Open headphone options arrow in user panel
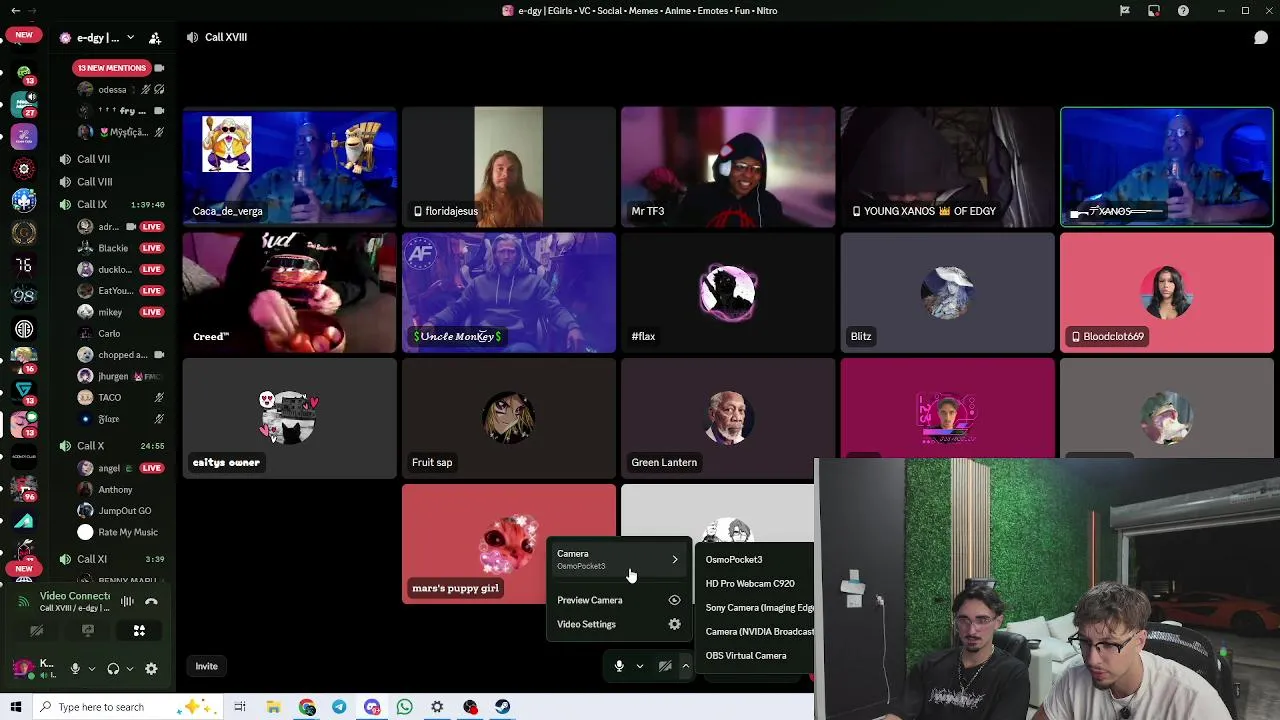Viewport: 1280px width, 720px height. 129,668
